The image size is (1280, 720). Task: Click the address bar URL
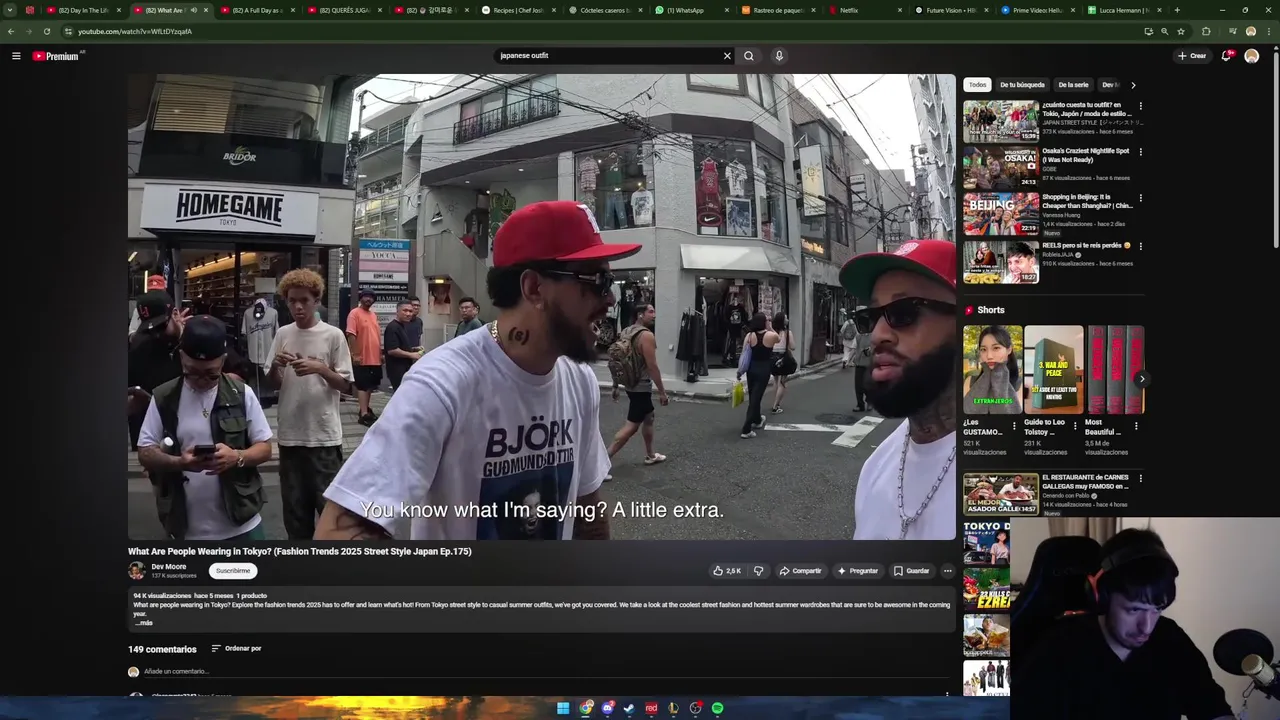[135, 31]
